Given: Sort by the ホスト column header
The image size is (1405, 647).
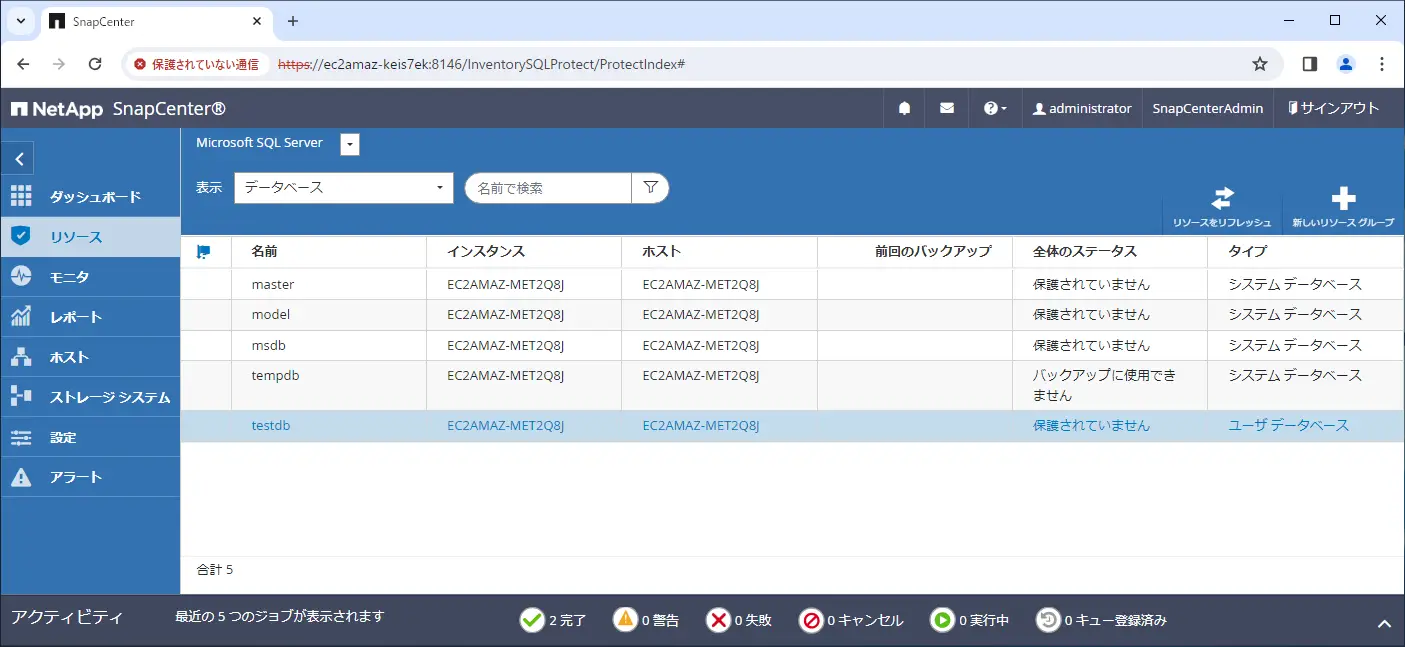Looking at the screenshot, I should click(x=661, y=252).
